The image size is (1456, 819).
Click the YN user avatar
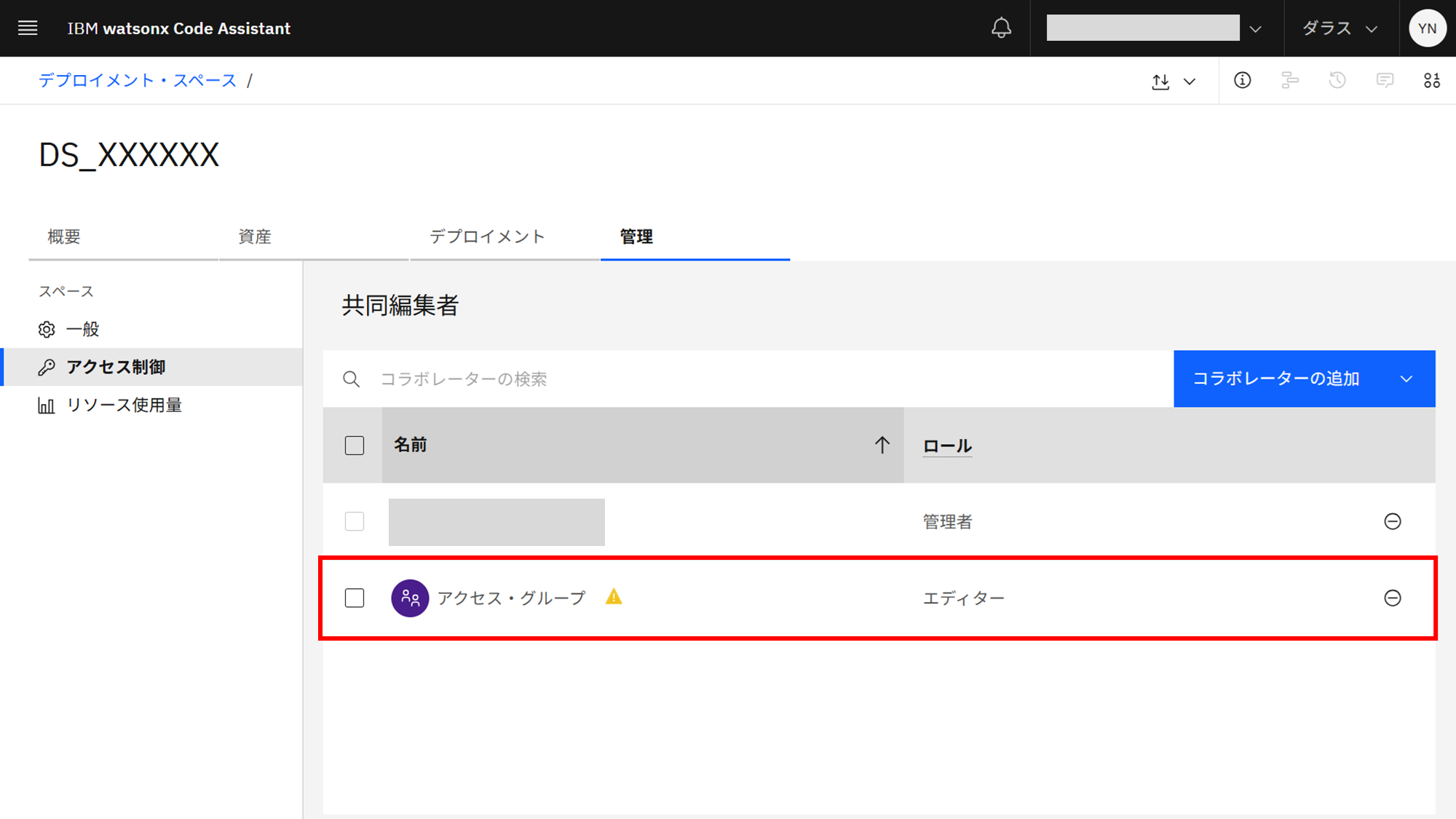tap(1427, 28)
